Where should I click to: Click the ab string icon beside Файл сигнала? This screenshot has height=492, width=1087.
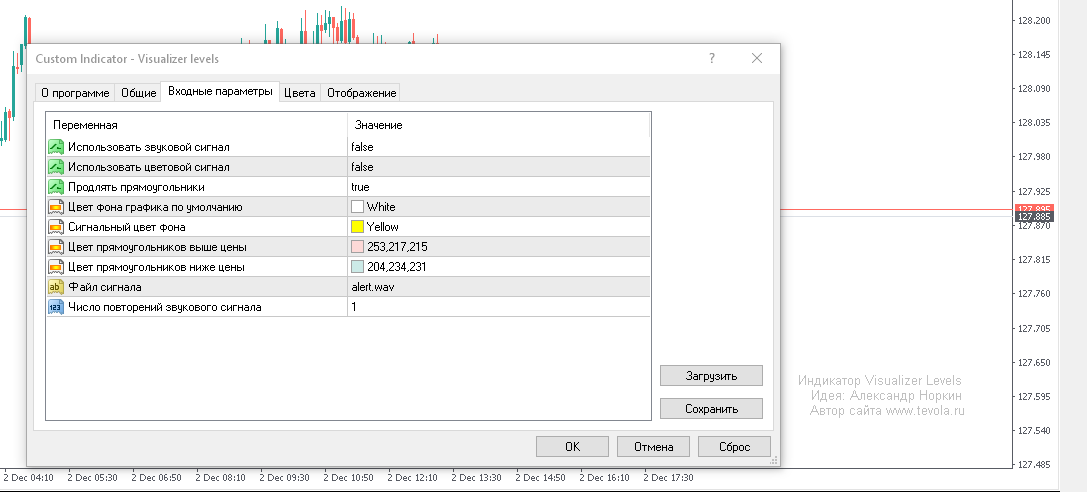(55, 287)
